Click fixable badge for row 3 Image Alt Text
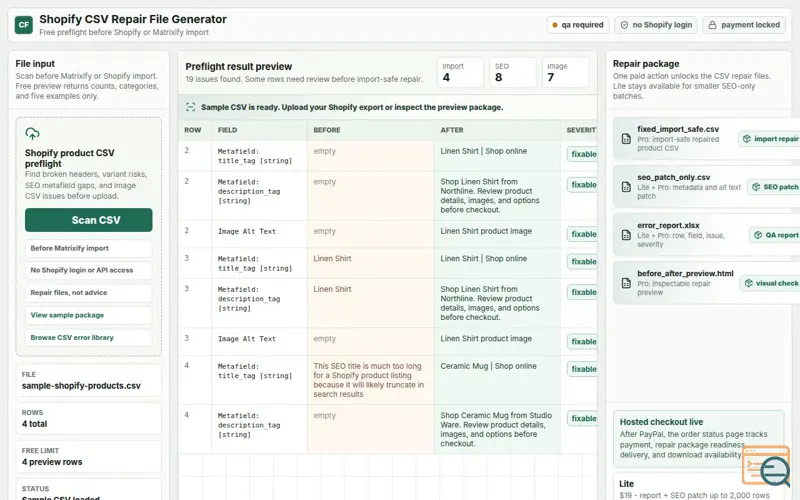This screenshot has height=500, width=800. (582, 342)
